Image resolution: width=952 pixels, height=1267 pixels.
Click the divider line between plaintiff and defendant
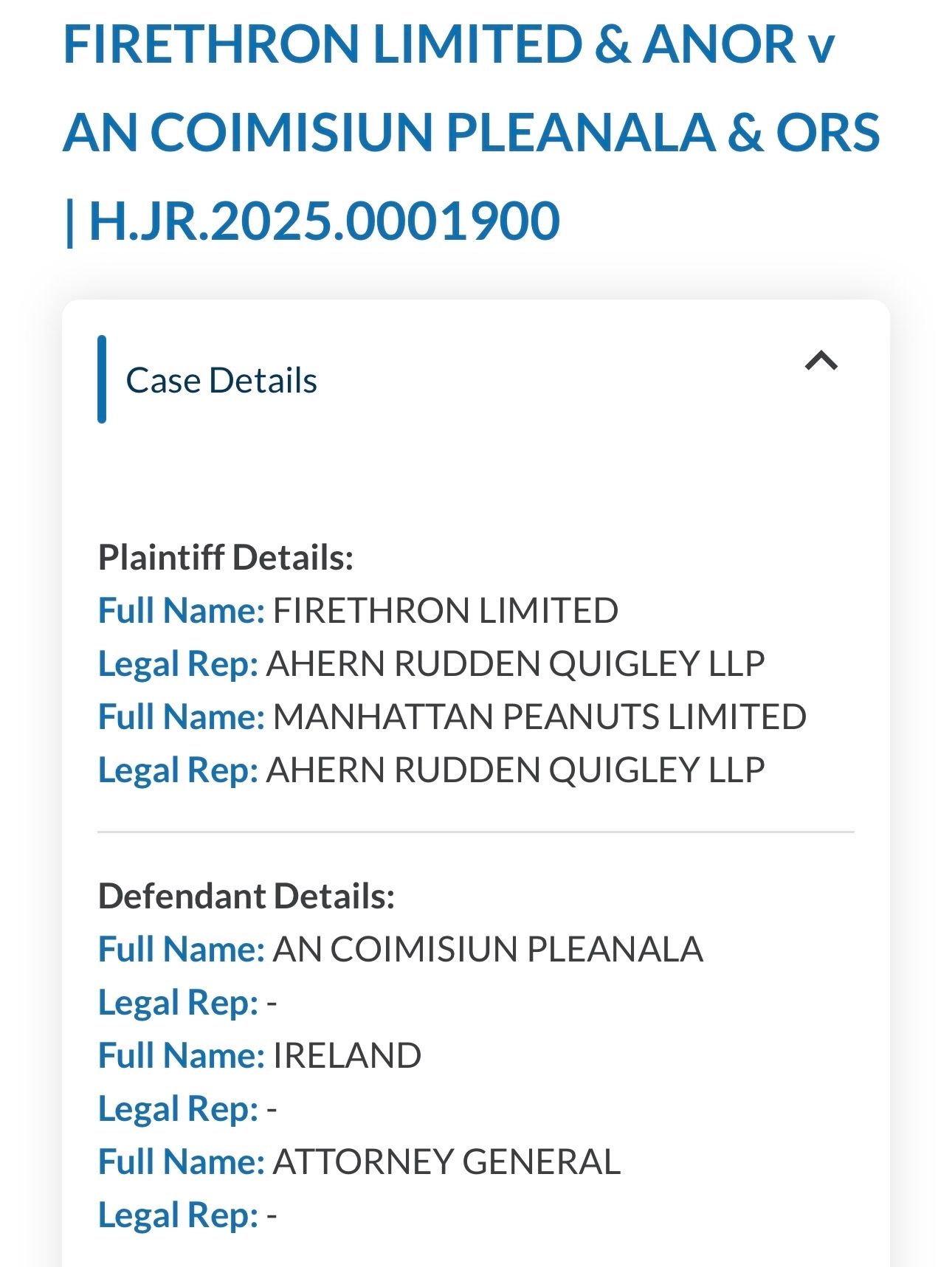(x=475, y=832)
